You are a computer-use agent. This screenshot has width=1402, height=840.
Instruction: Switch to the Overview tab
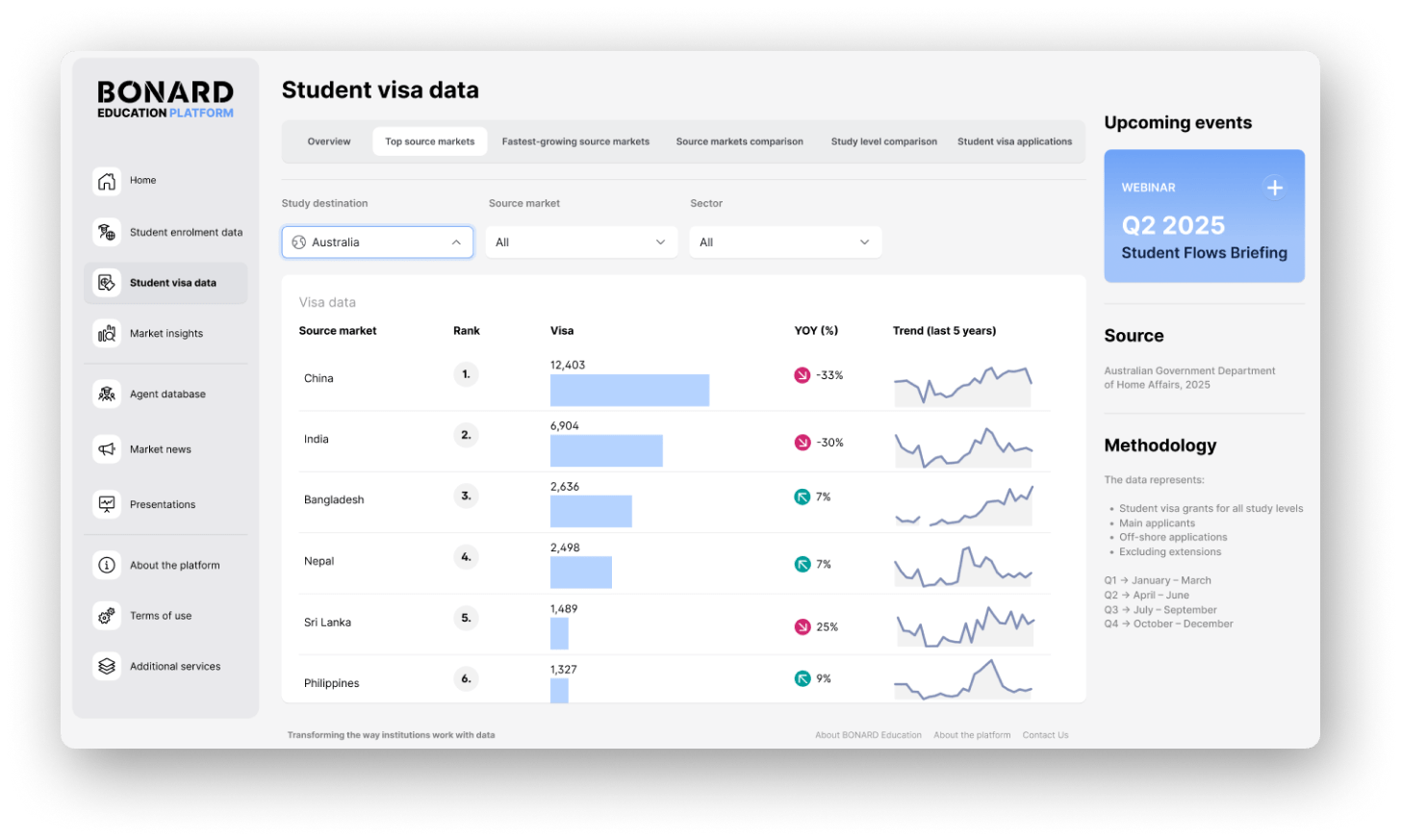328,140
